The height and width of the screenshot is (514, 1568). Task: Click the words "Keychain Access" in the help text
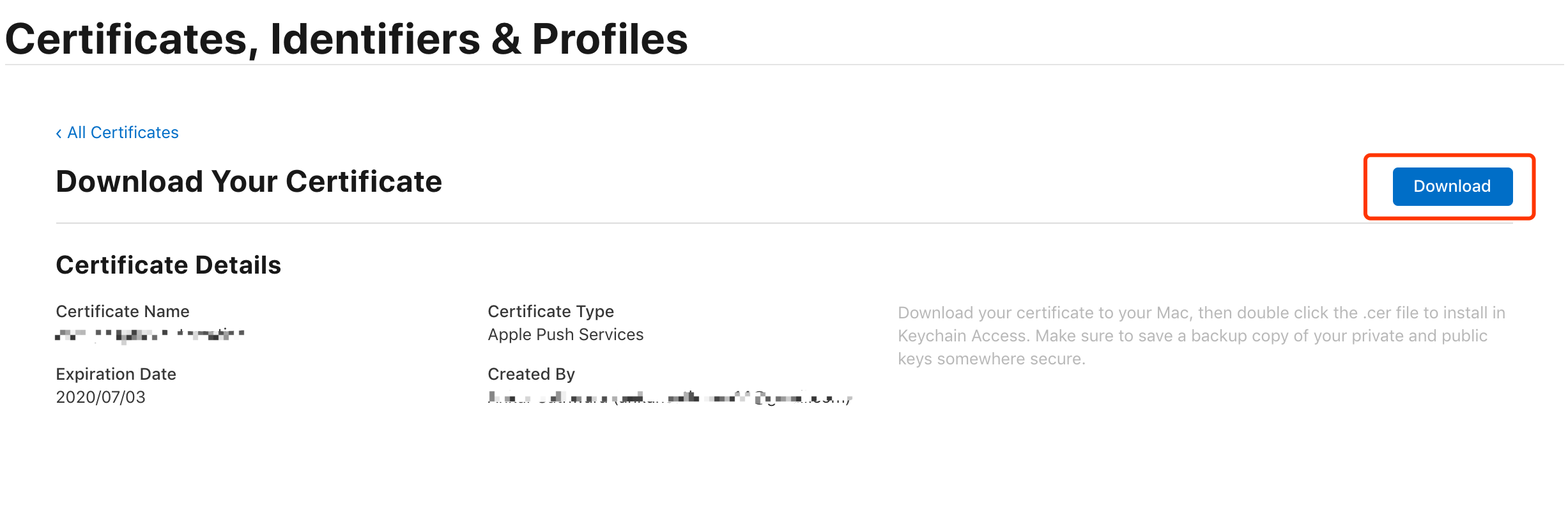coord(962,336)
